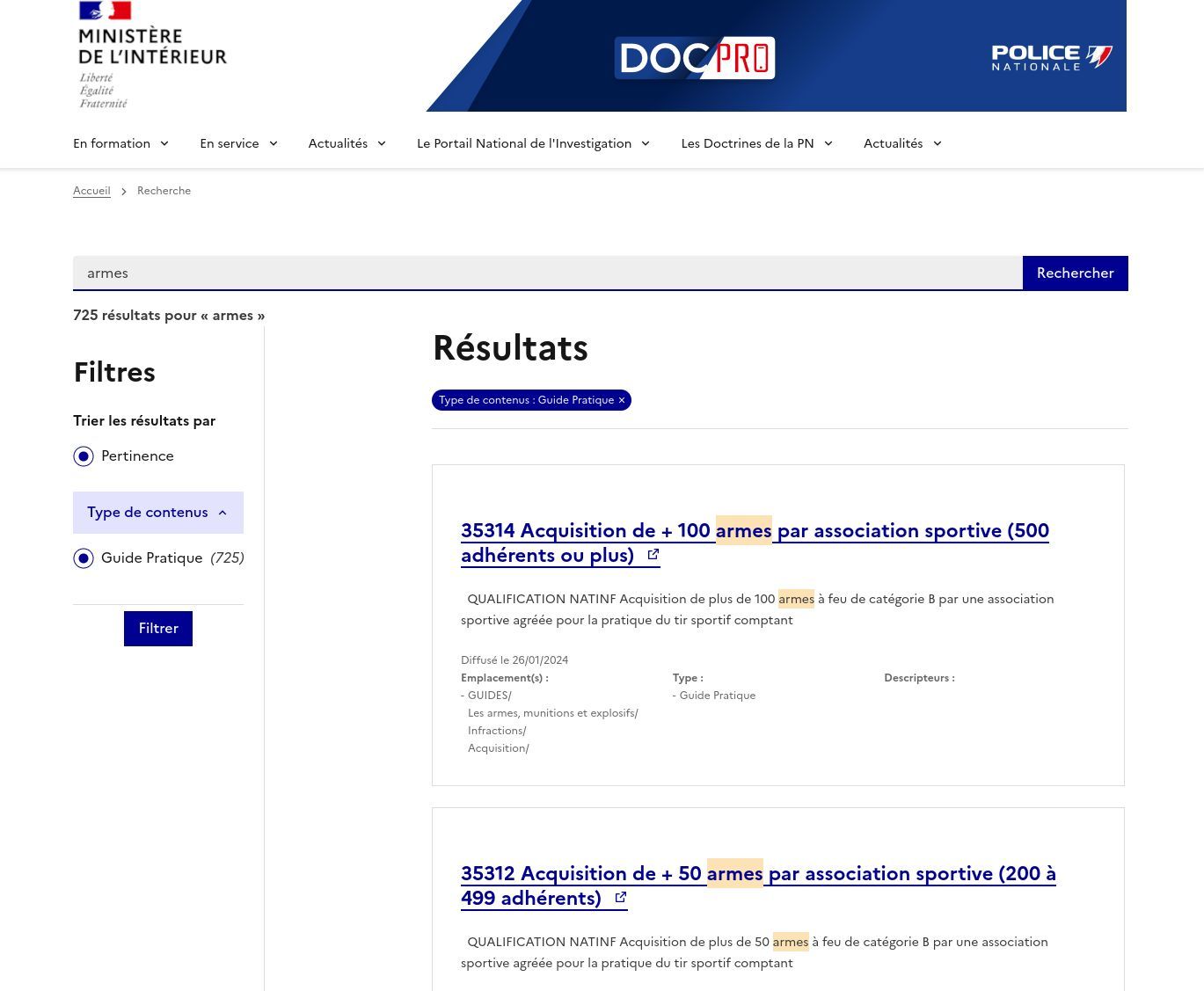The height and width of the screenshot is (991, 1204).
Task: Click the DOC PRO logo banner
Action: coord(694,57)
